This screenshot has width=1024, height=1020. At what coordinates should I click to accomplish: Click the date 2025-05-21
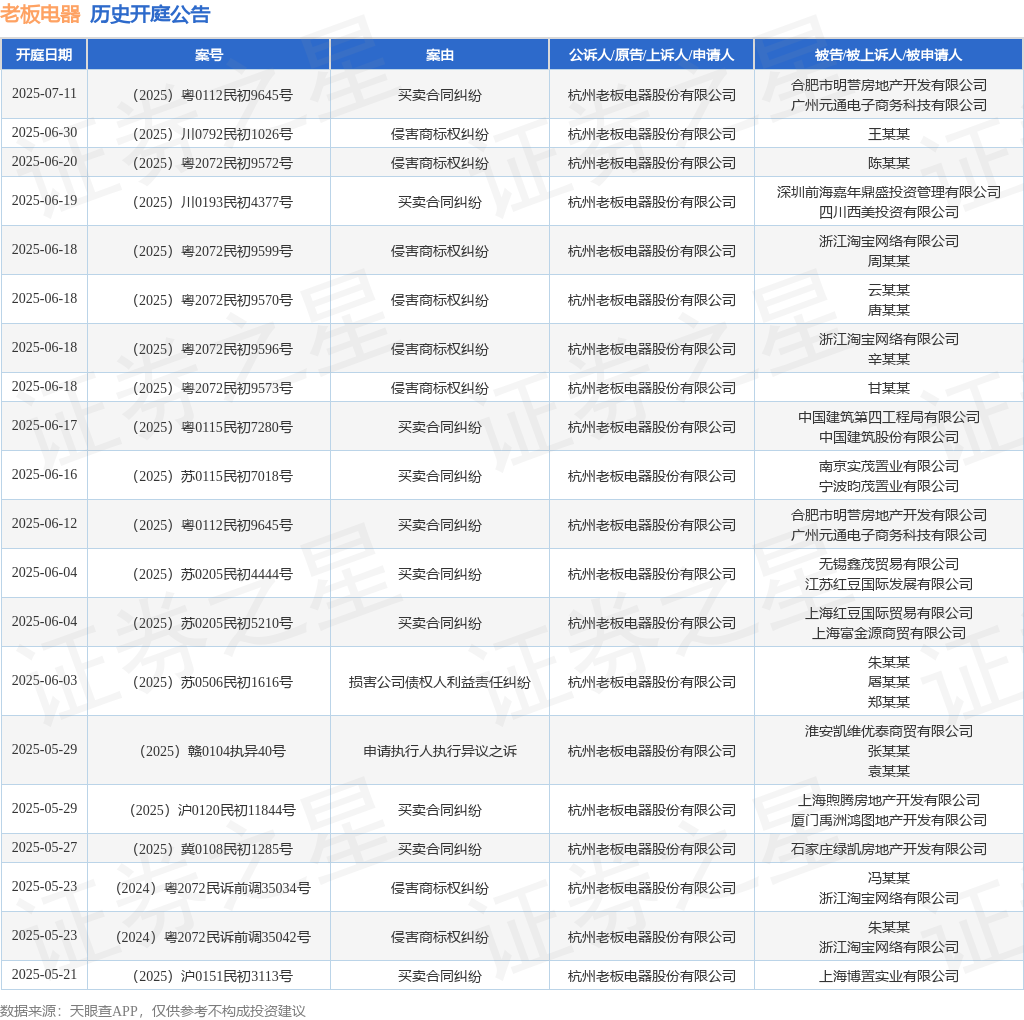point(44,975)
